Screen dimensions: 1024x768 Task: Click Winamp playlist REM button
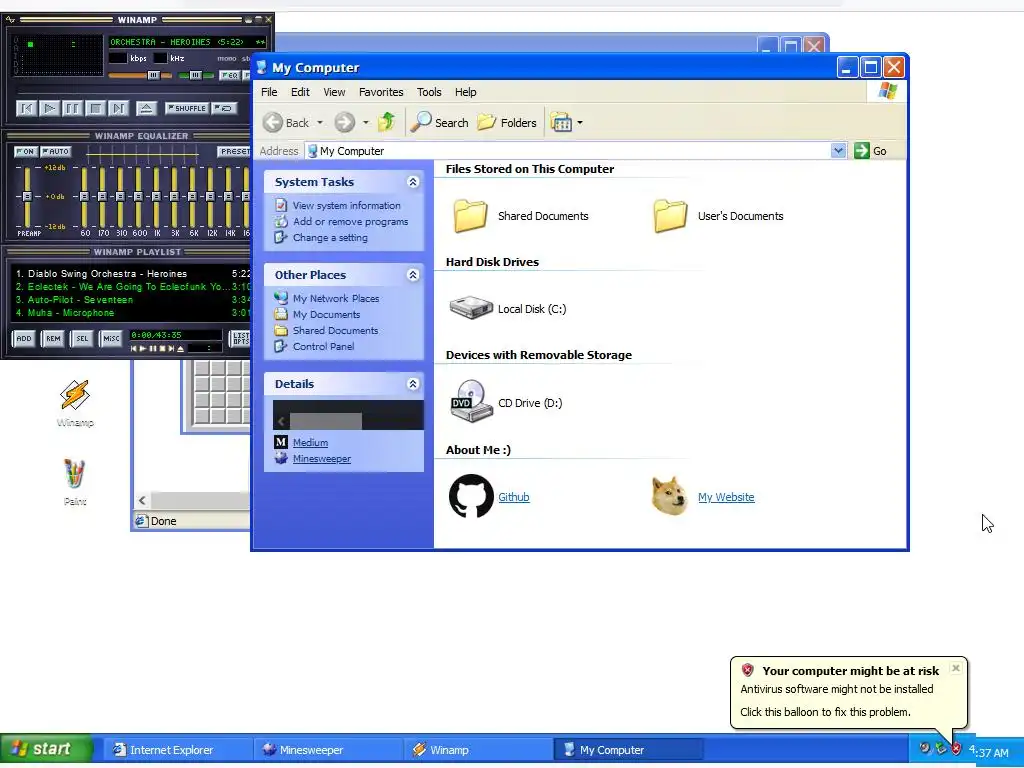(53, 338)
